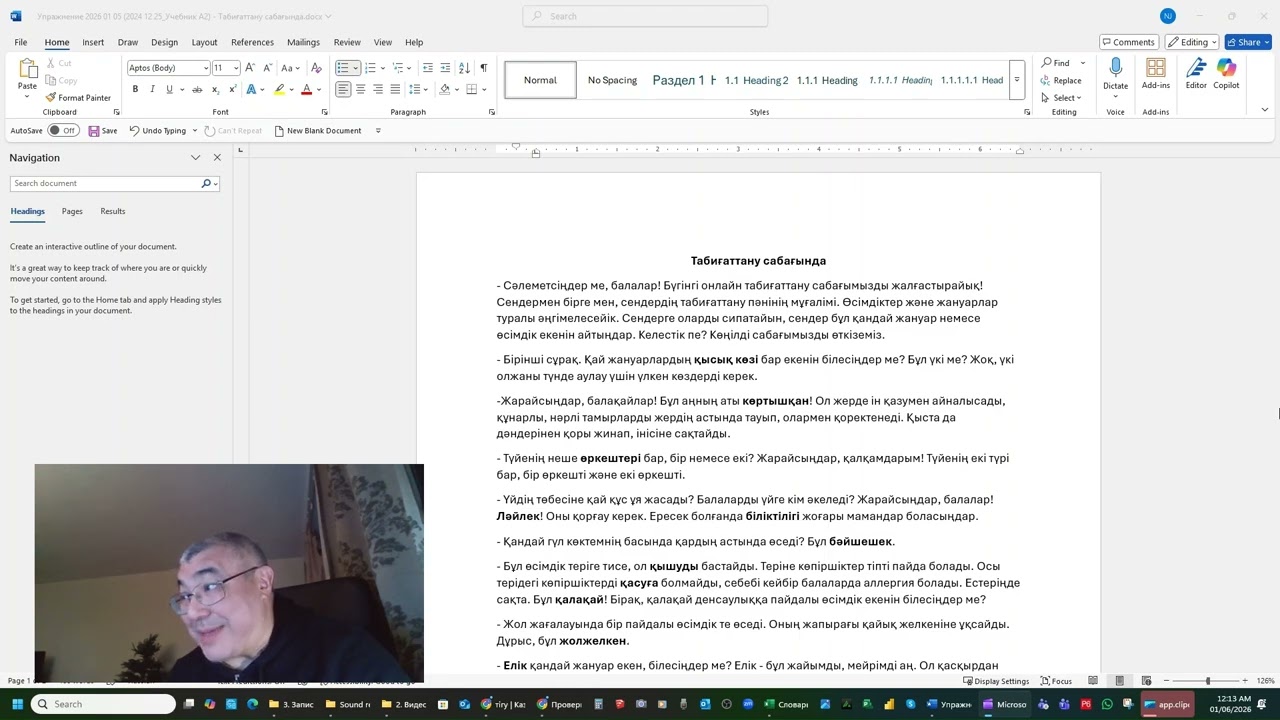
Task: Open the Dictate microphone tool
Action: (x=1115, y=74)
